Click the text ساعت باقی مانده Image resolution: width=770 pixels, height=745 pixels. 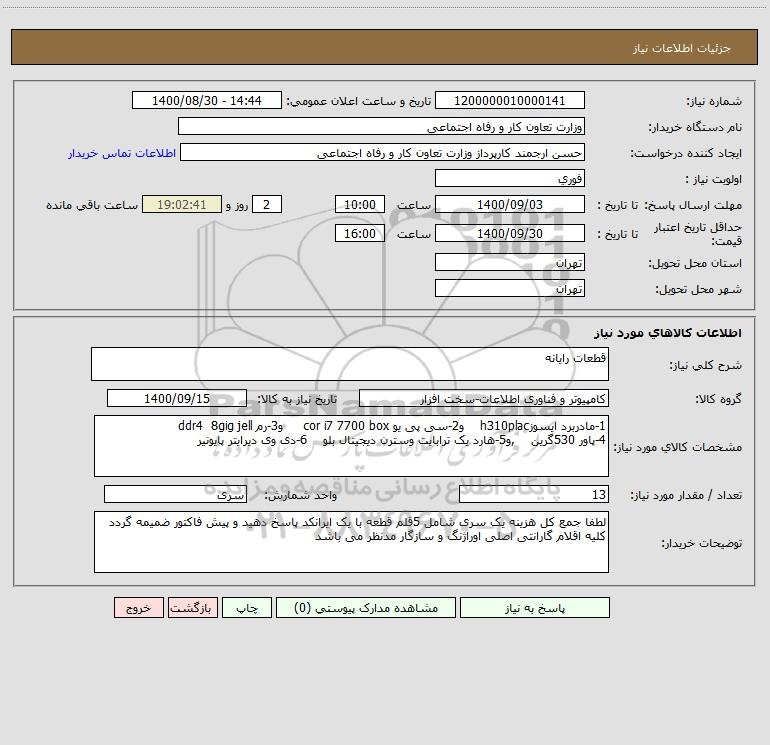point(92,205)
